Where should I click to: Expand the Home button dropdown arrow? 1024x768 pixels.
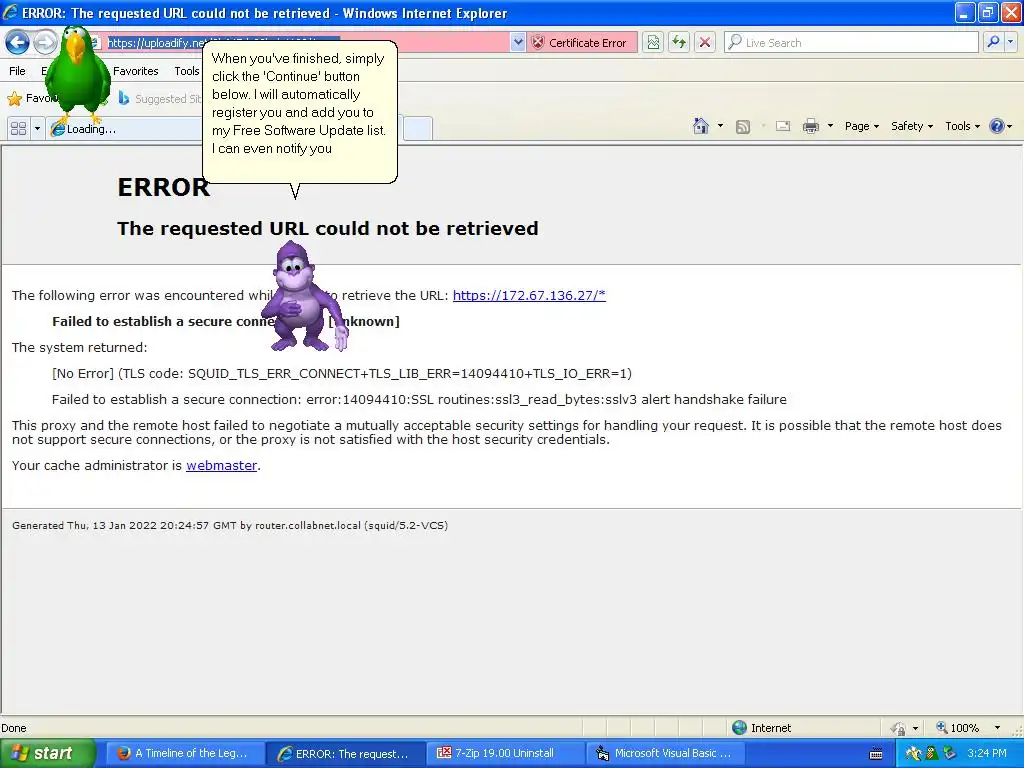point(720,126)
